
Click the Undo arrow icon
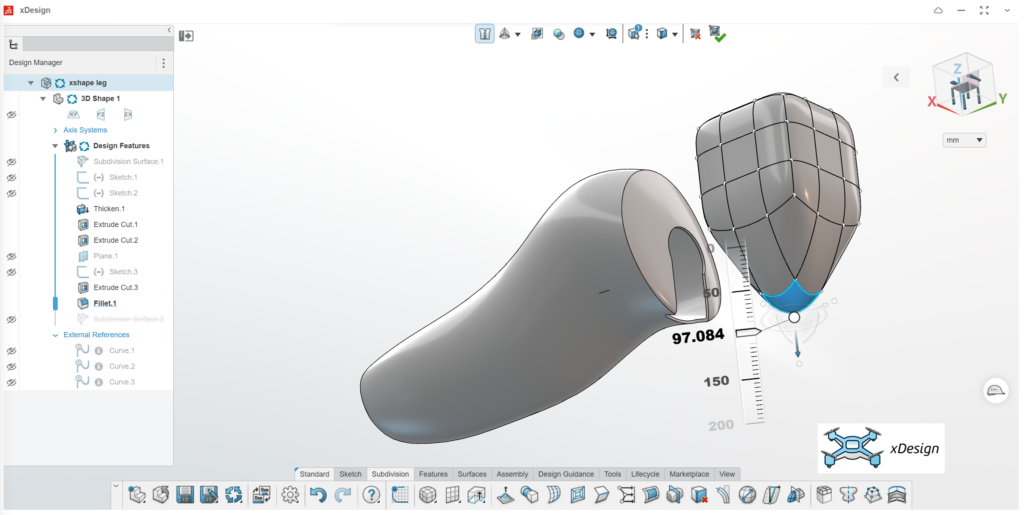[318, 495]
